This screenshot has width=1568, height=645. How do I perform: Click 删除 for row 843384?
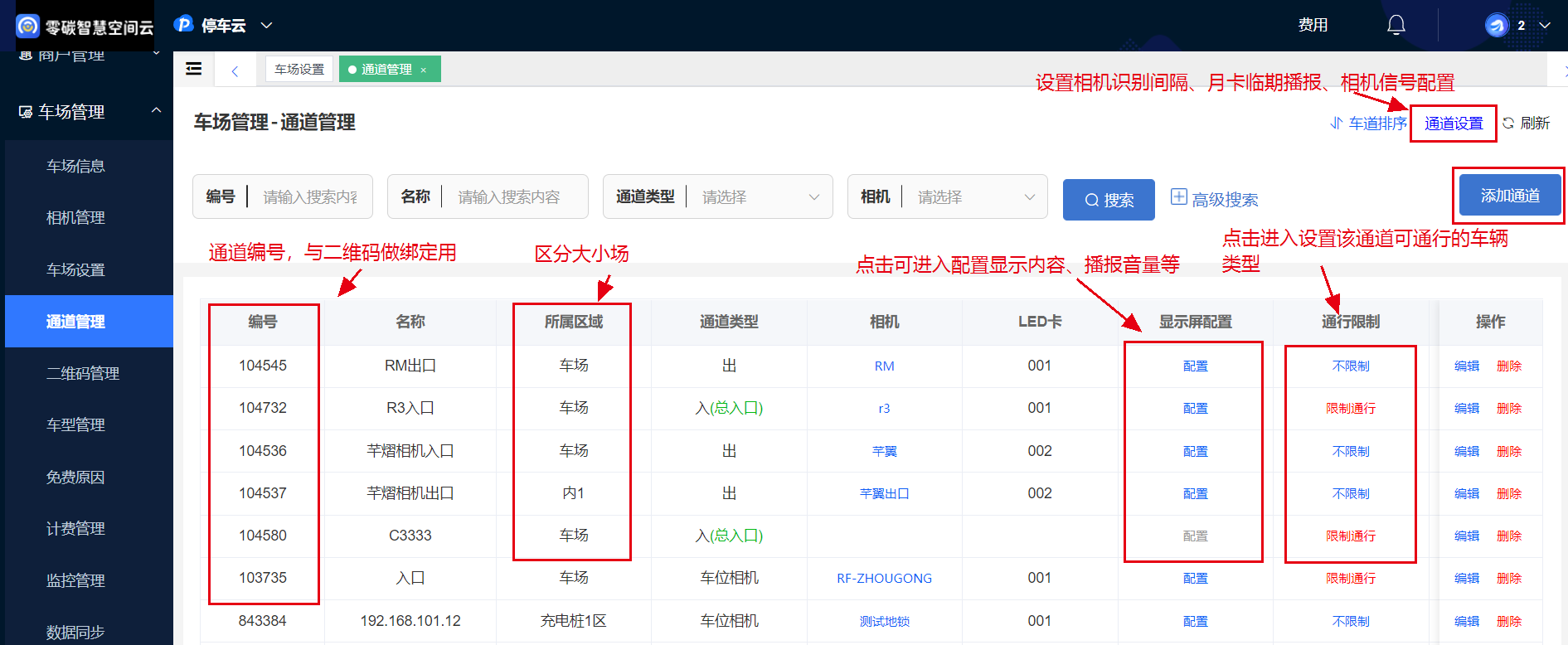[1509, 621]
